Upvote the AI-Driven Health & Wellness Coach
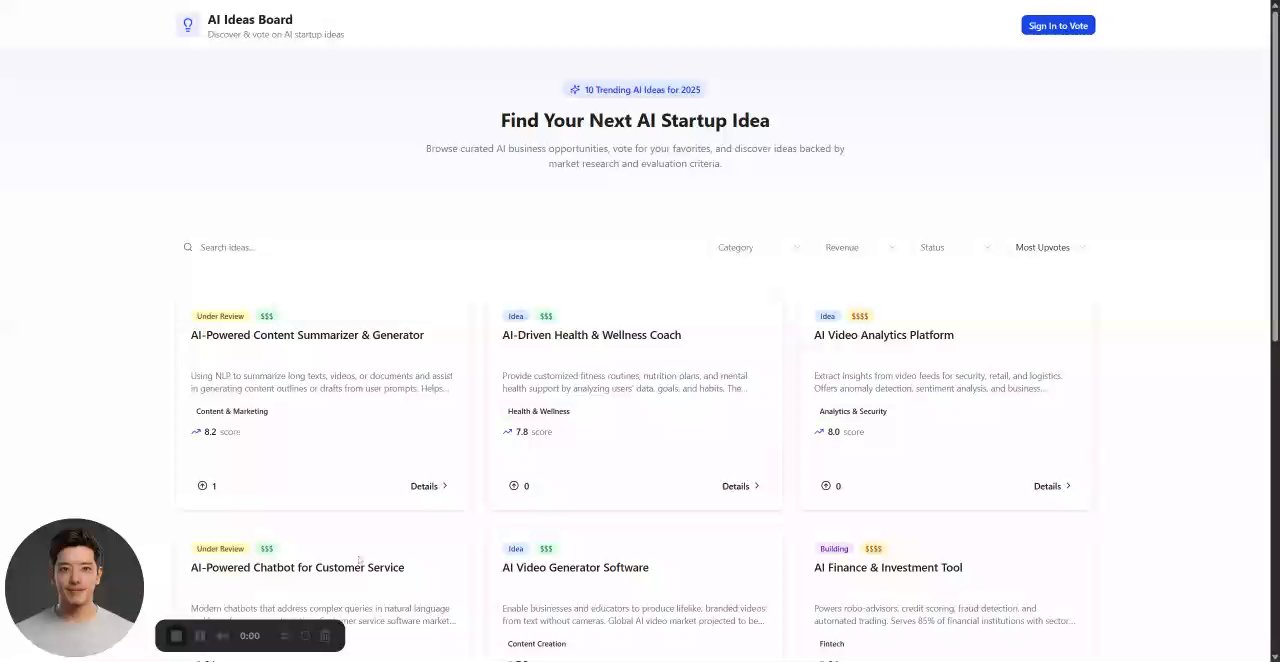This screenshot has width=1280, height=662. click(x=514, y=486)
